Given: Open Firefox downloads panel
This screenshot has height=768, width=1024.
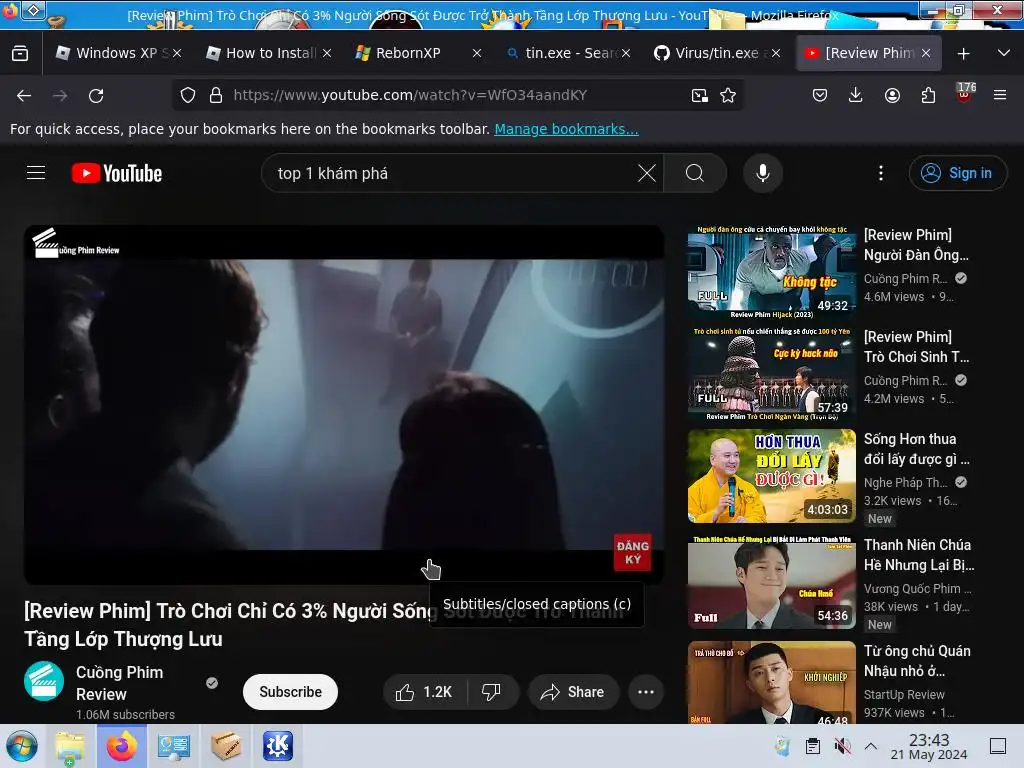Looking at the screenshot, I should tap(856, 95).
